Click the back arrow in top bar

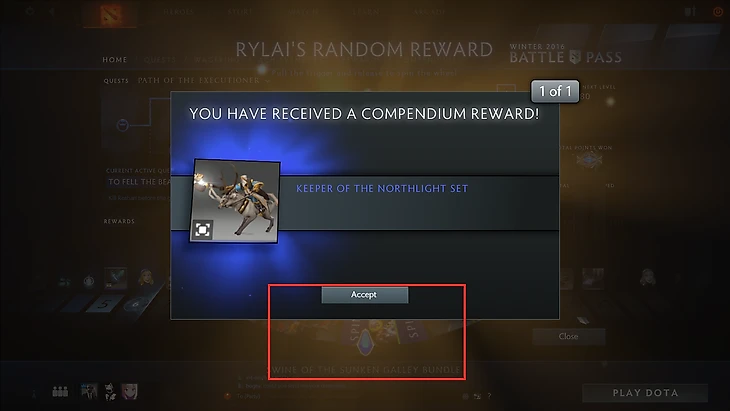click(52, 11)
